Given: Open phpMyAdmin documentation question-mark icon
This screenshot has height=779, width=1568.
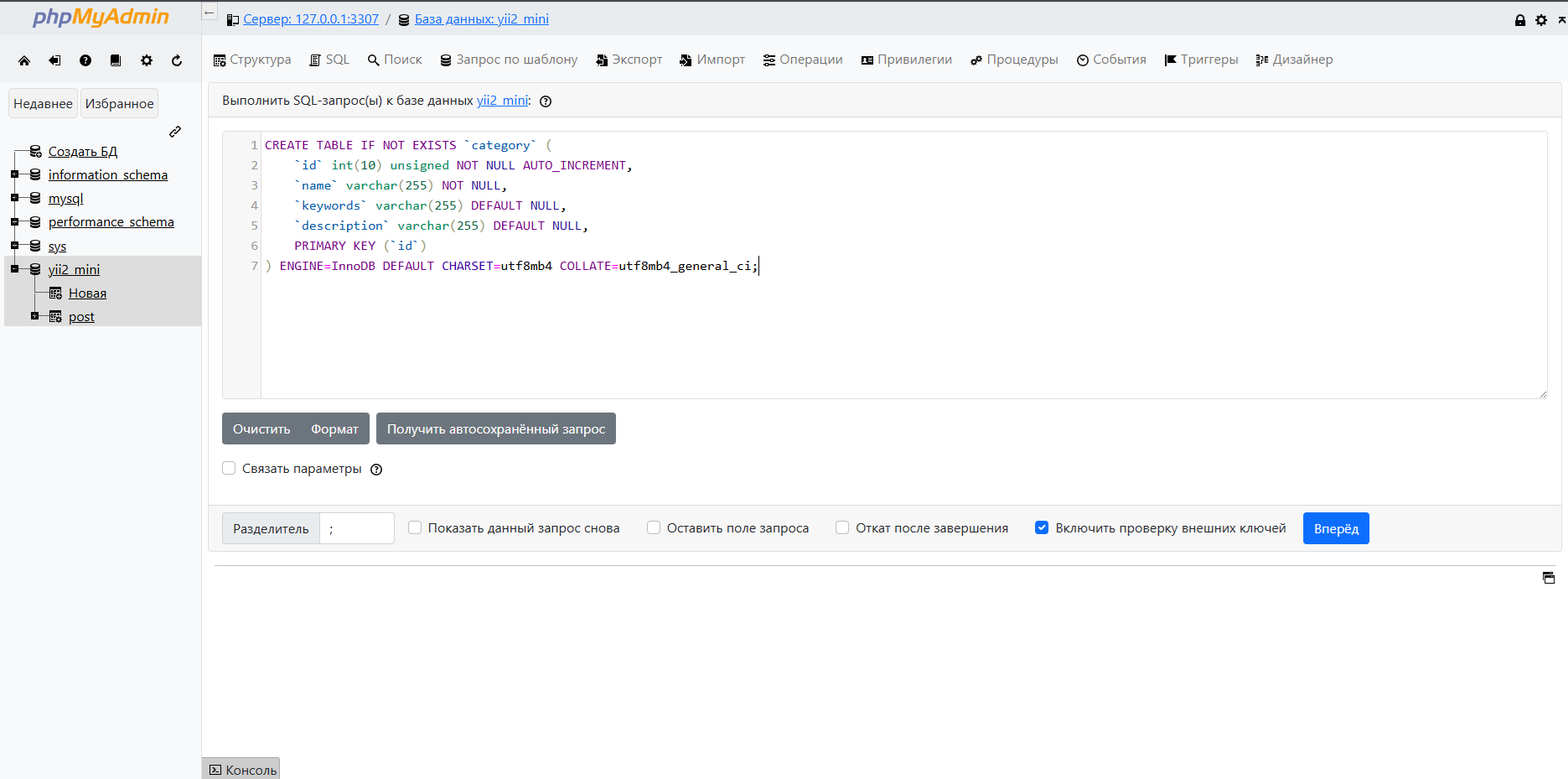Looking at the screenshot, I should coord(85,60).
